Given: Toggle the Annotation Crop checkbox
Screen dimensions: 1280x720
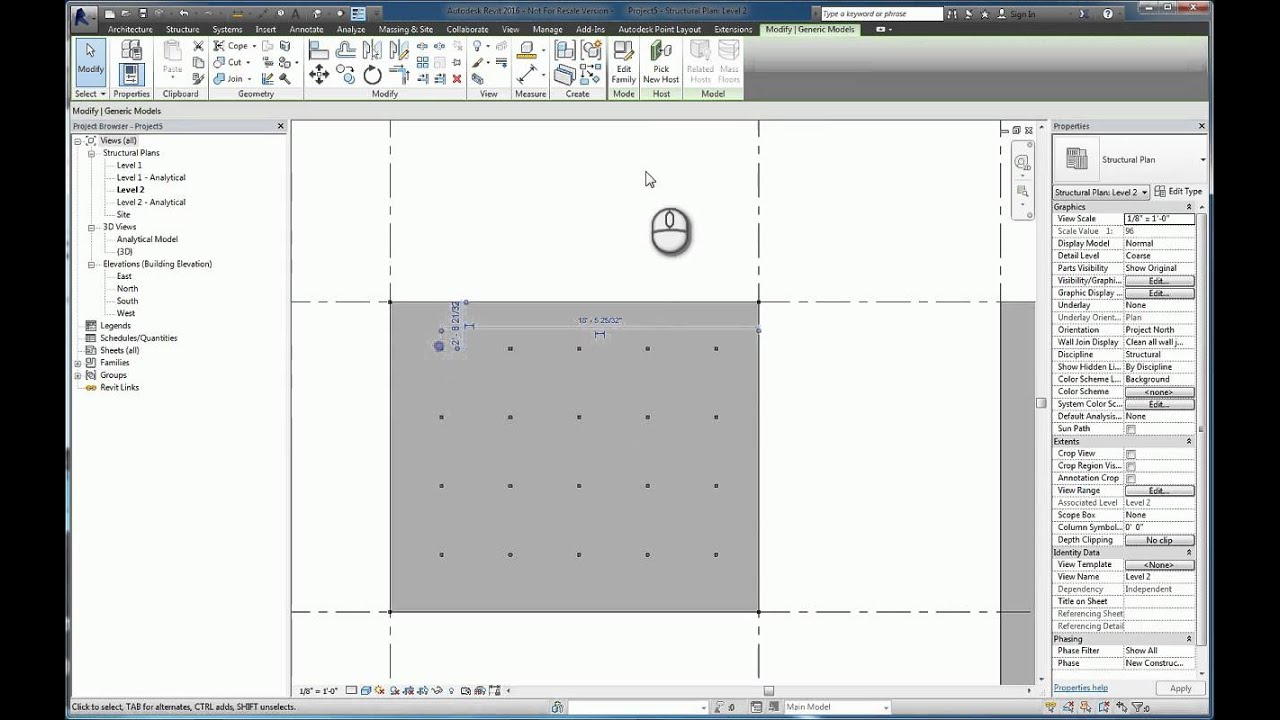Looking at the screenshot, I should click(x=1131, y=478).
